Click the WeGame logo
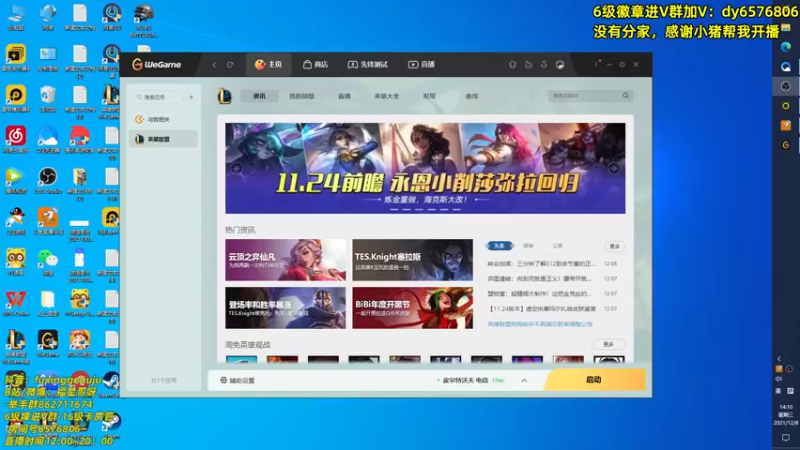Image resolution: width=800 pixels, height=450 pixels. 157,65
